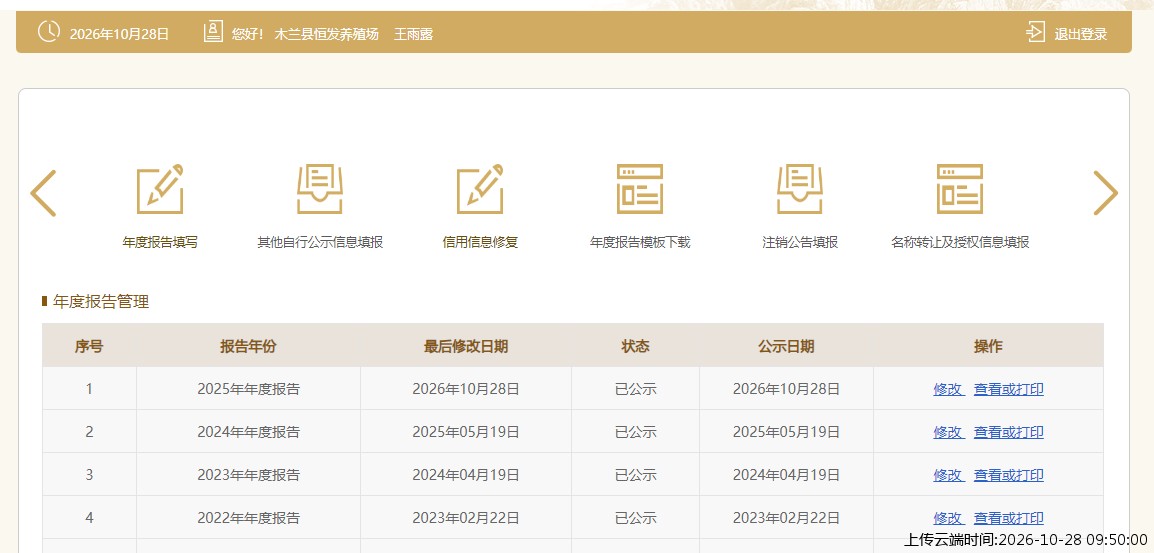
Task: Click last modified date 2025年05月19日
Action: 466,432
